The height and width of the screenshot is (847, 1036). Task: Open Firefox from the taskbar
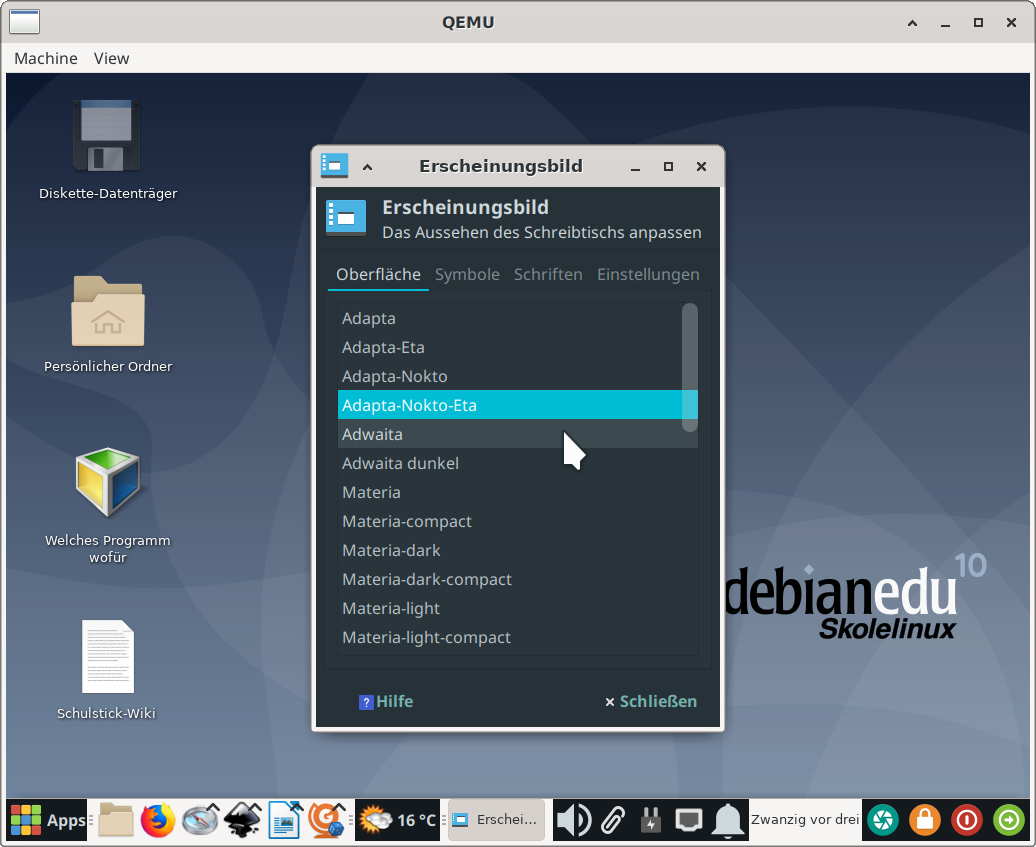(157, 820)
